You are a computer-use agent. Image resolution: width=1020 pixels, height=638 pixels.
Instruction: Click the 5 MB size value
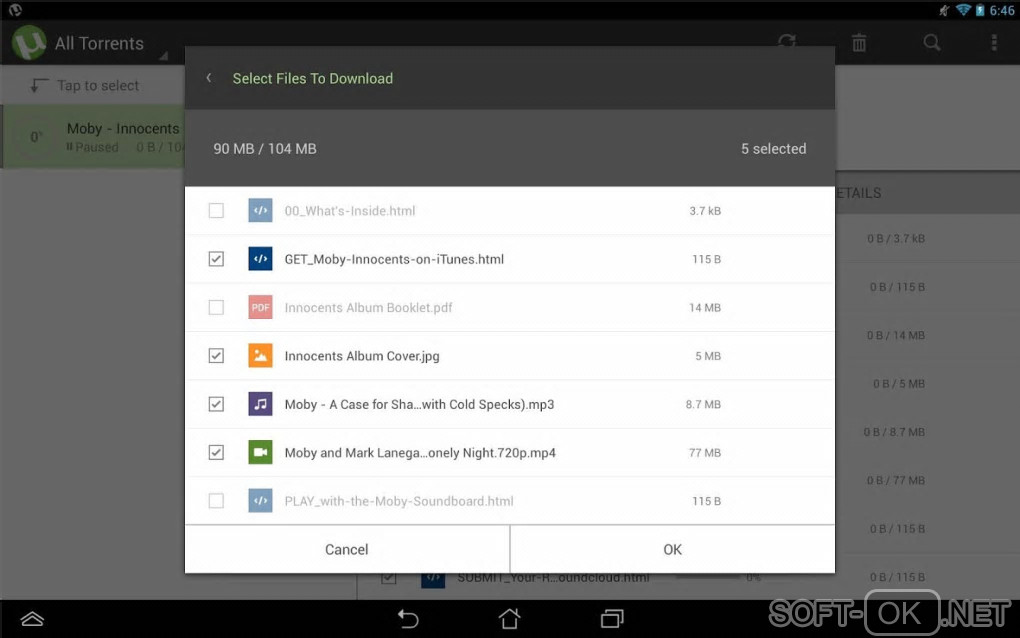(x=708, y=356)
